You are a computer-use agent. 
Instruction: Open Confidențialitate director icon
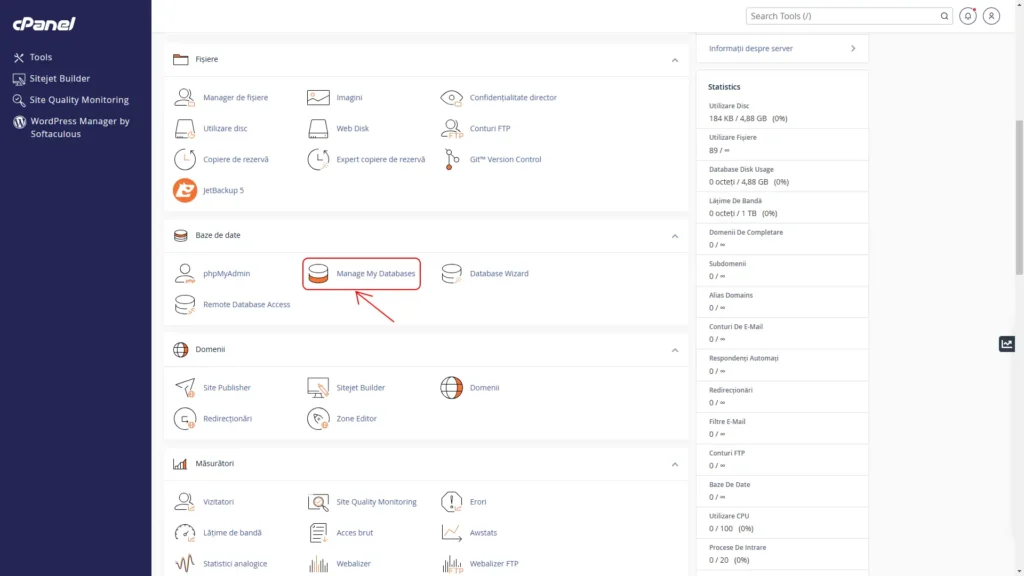click(451, 97)
